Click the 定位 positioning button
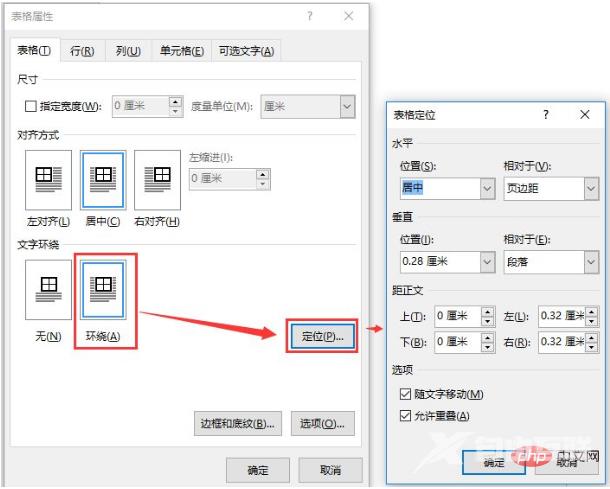 click(322, 337)
